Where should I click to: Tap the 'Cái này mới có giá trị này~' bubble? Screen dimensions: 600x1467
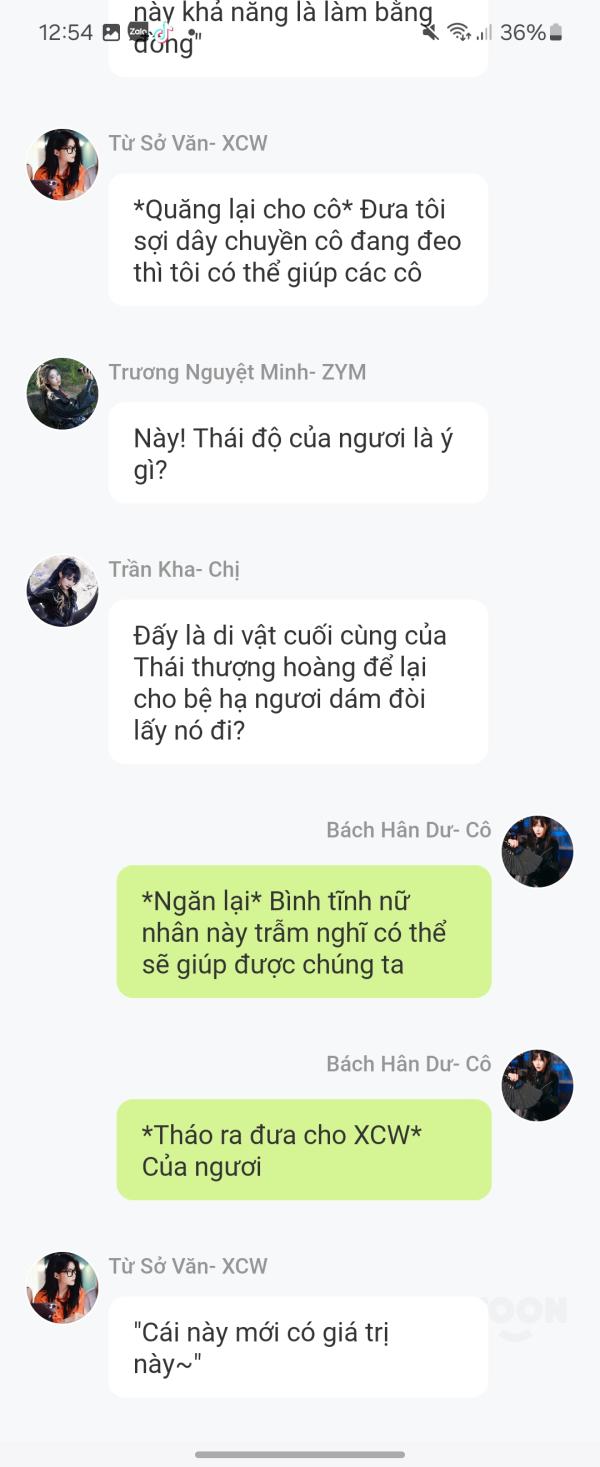[298, 1347]
